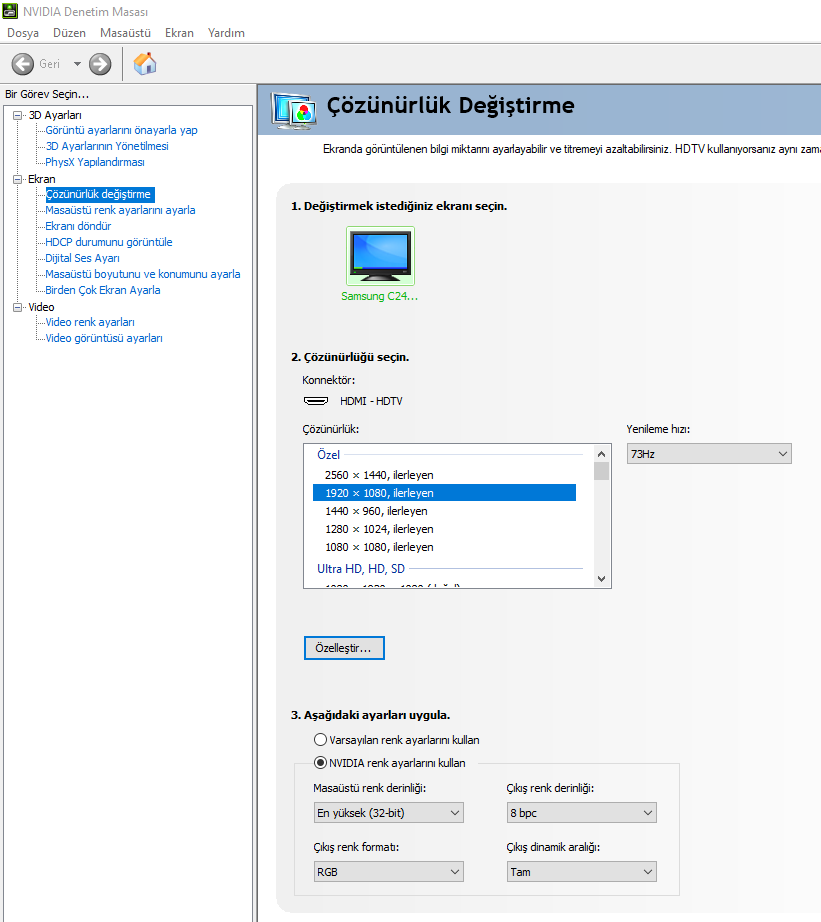Open HDCP durumunu görüntüle

pos(109,242)
